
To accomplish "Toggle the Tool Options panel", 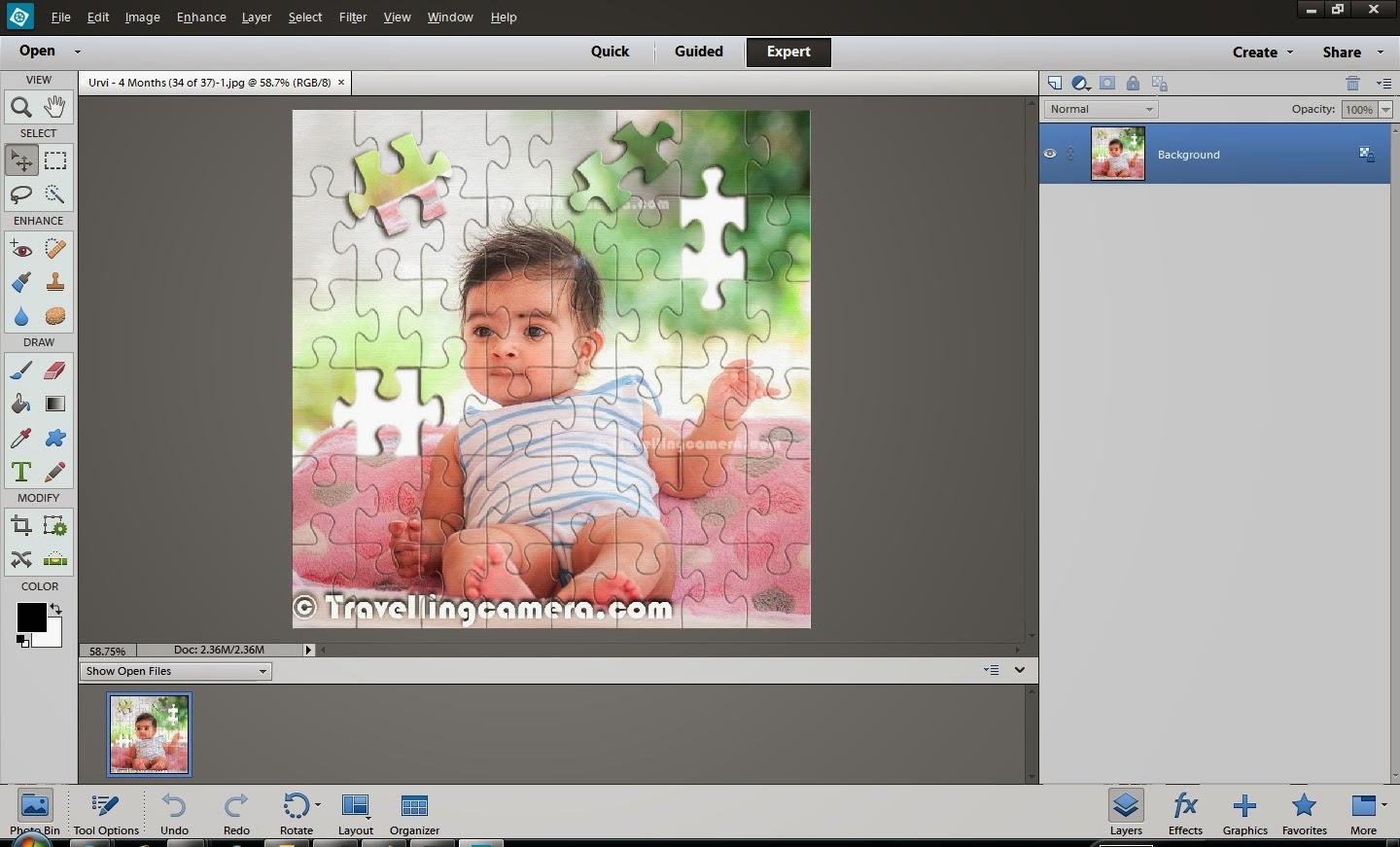I will (x=106, y=813).
